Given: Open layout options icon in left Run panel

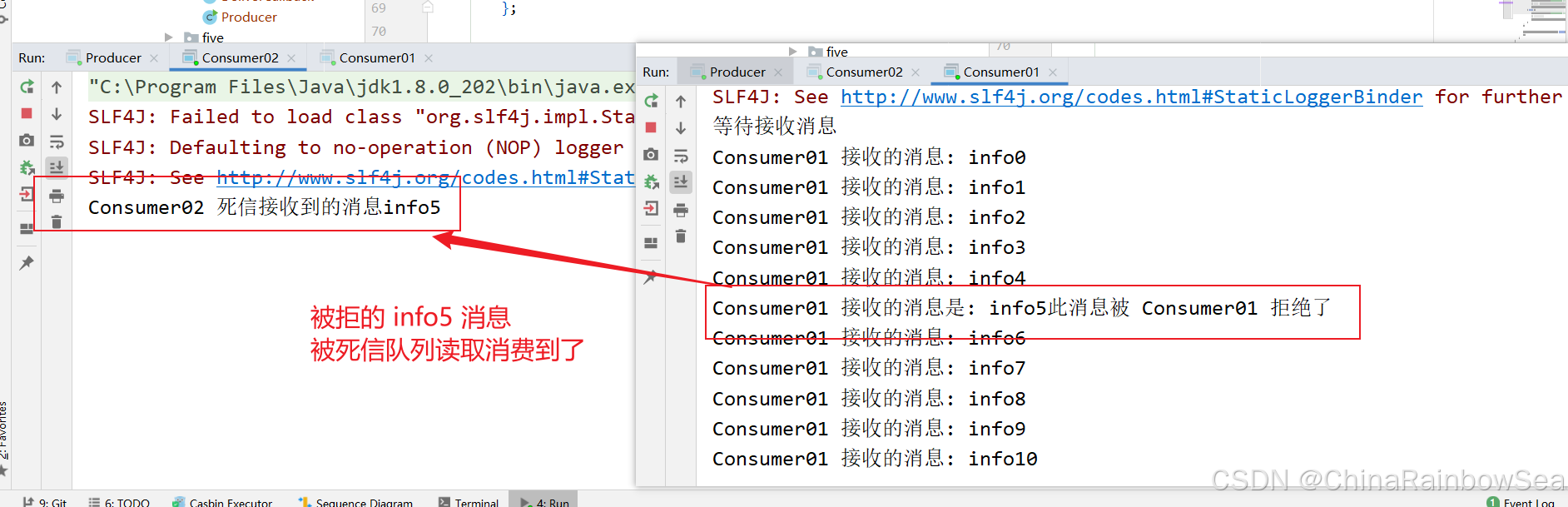Looking at the screenshot, I should [27, 229].
